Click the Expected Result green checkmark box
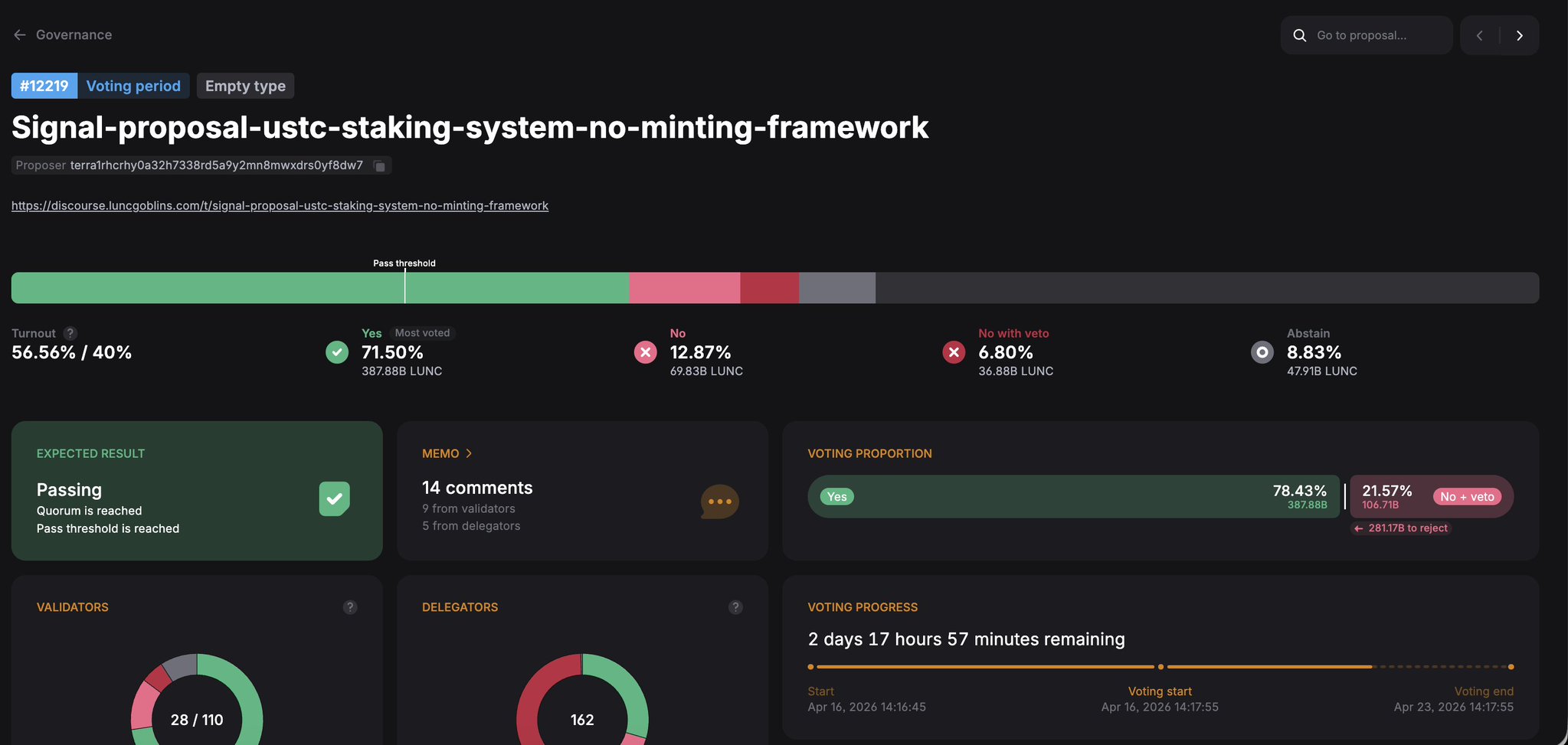Screen dimensions: 1568x745 click(334, 499)
